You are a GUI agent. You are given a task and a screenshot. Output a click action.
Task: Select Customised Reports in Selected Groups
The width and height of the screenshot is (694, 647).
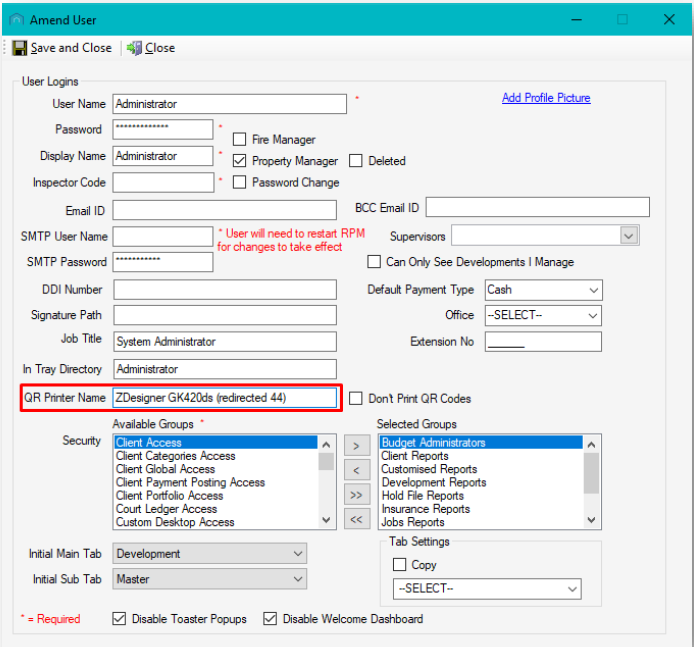[x=481, y=469]
